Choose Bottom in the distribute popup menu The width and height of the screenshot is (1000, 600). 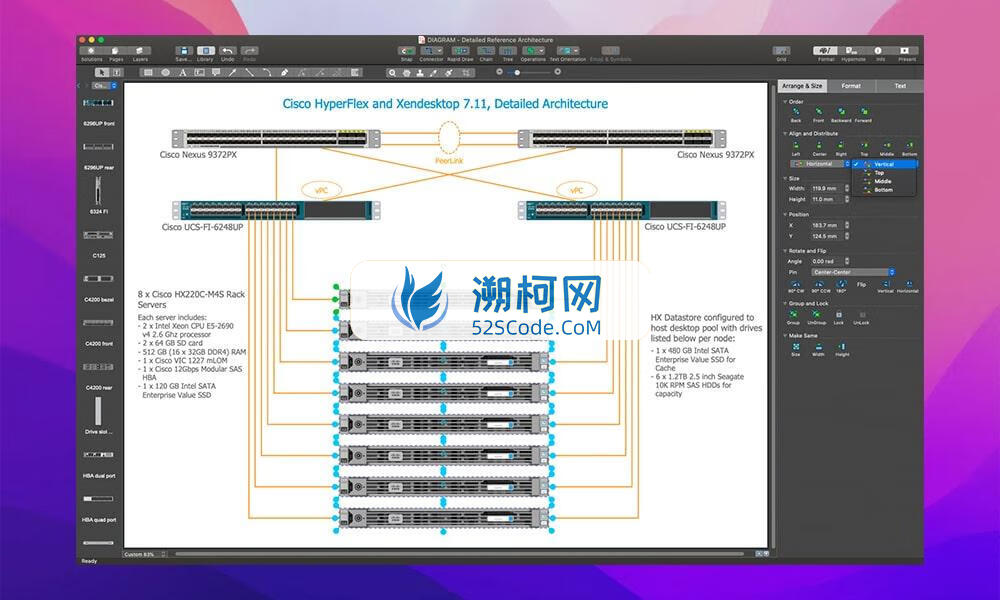tap(885, 190)
